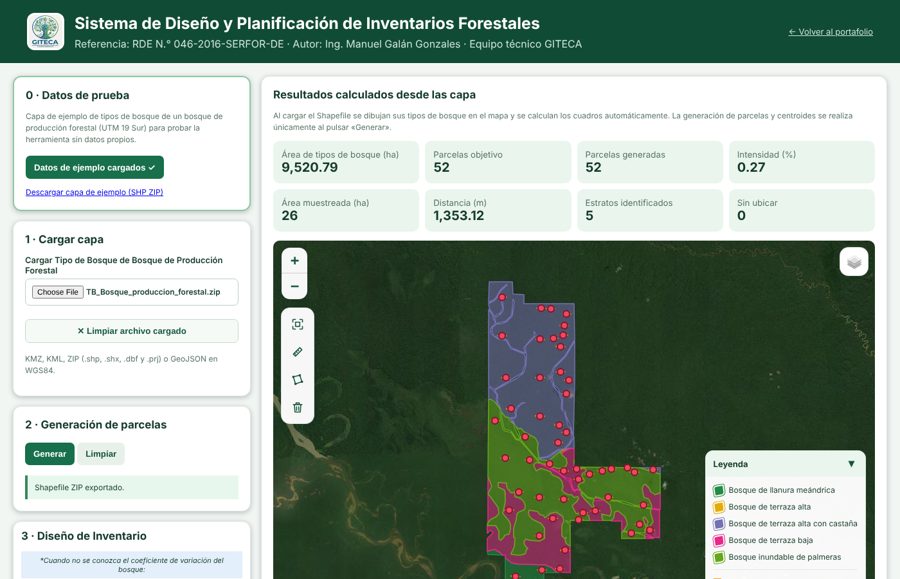Click the coeficiente de variación note
The height and width of the screenshot is (579, 900).
[131, 565]
